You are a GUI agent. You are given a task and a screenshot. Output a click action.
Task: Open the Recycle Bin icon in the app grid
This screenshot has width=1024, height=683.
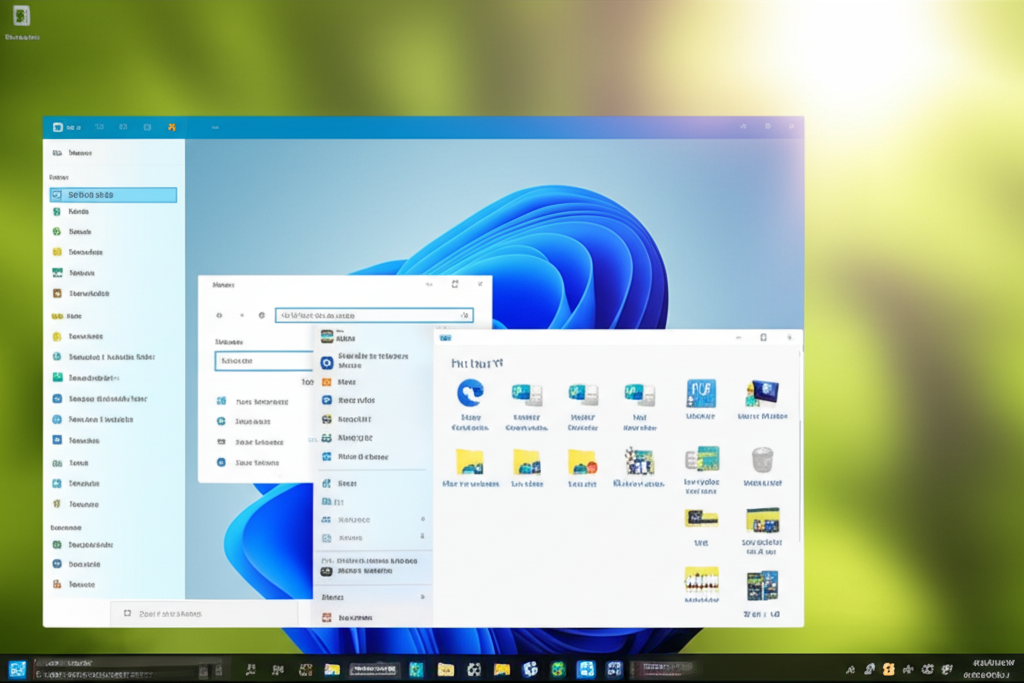point(762,460)
